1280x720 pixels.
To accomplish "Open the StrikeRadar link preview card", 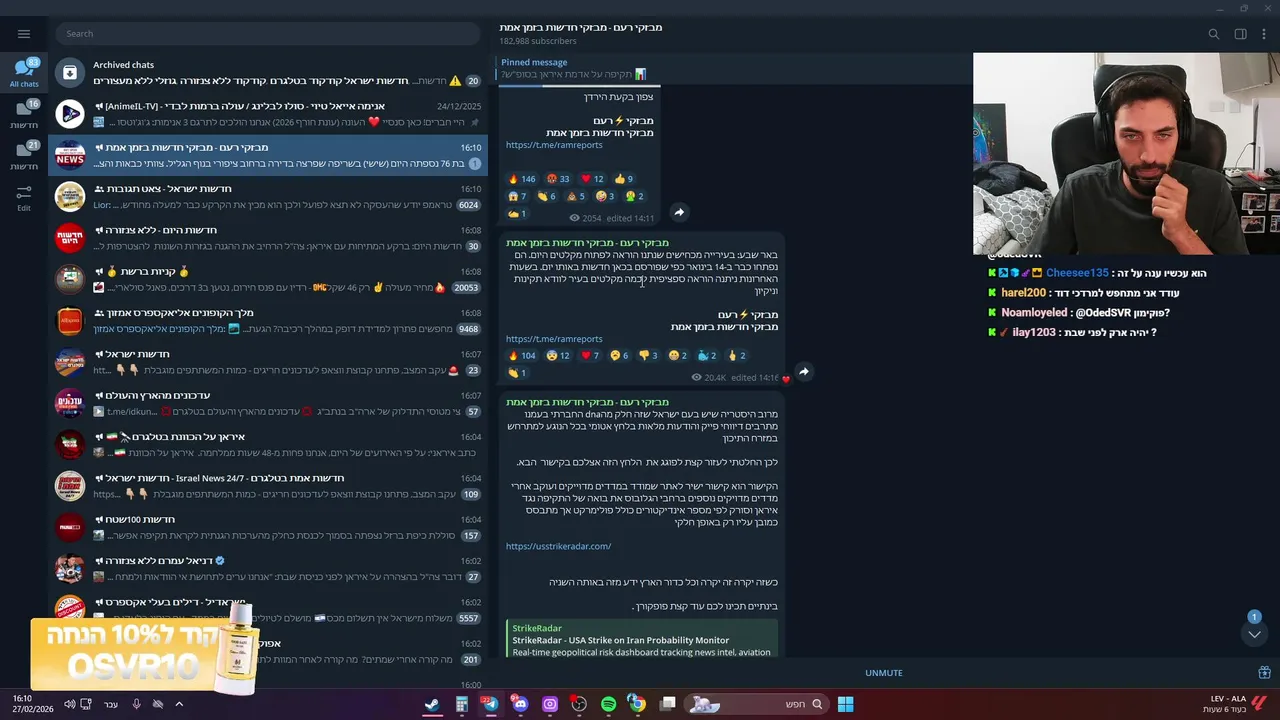I will (641, 639).
